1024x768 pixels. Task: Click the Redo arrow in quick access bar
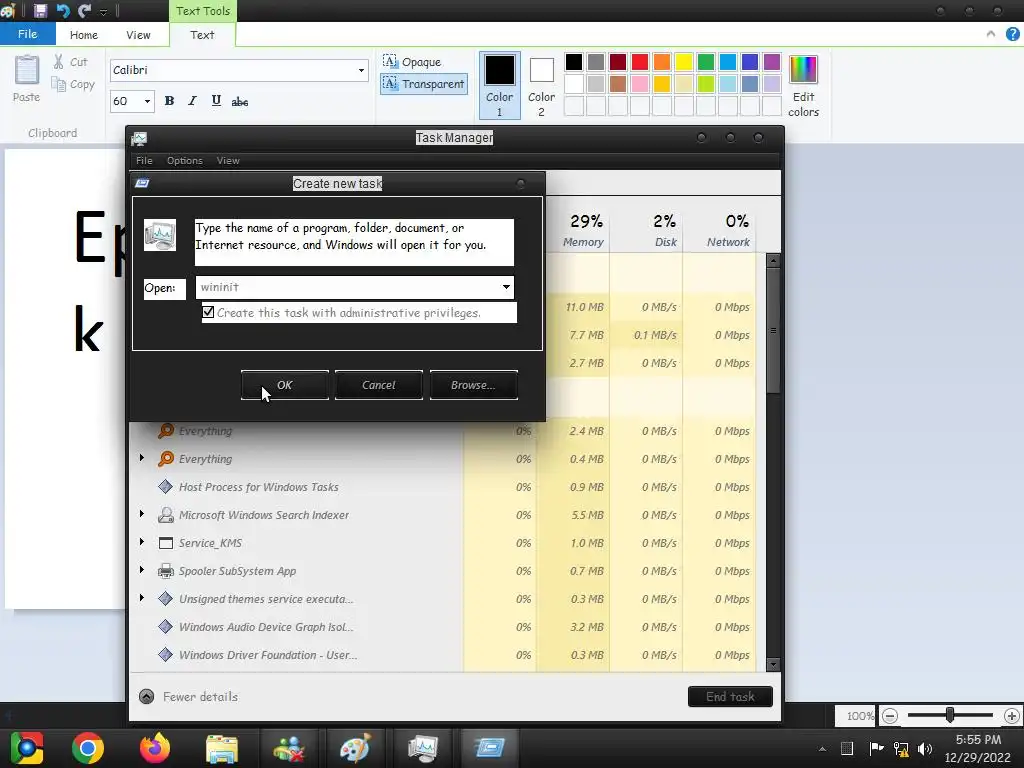click(84, 10)
